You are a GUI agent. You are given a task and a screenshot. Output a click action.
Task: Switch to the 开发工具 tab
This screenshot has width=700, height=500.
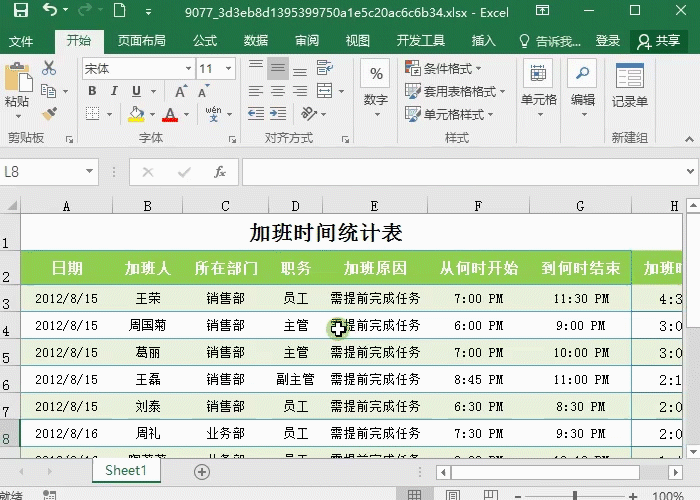pyautogui.click(x=421, y=41)
